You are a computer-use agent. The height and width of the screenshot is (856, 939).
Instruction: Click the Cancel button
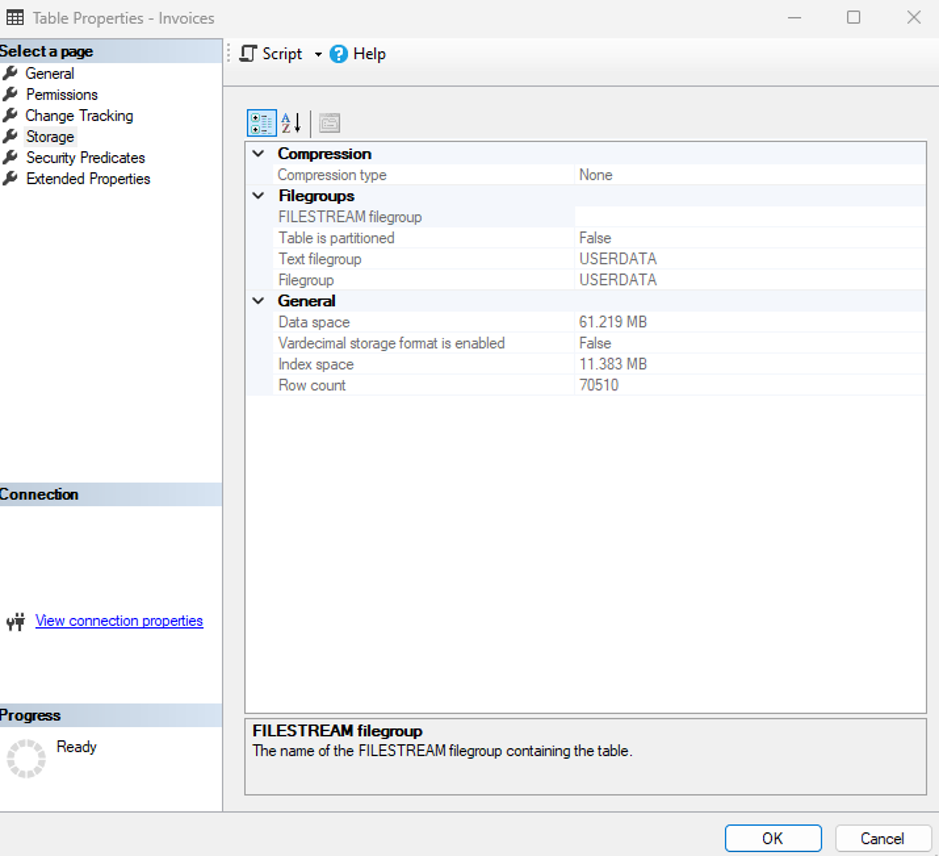(883, 838)
